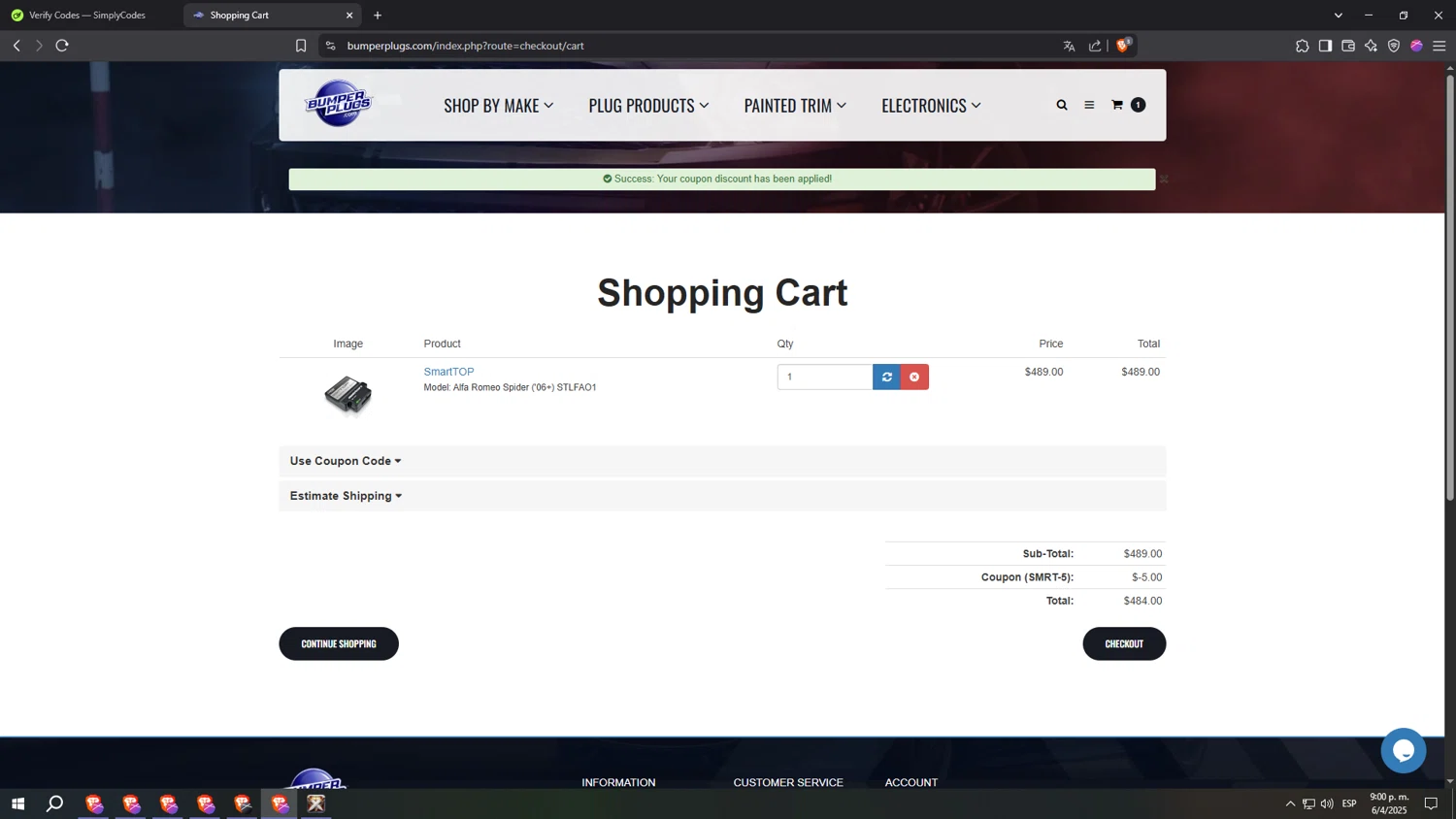This screenshot has height=819, width=1456.
Task: Open the Windows Start menu
Action: (x=17, y=803)
